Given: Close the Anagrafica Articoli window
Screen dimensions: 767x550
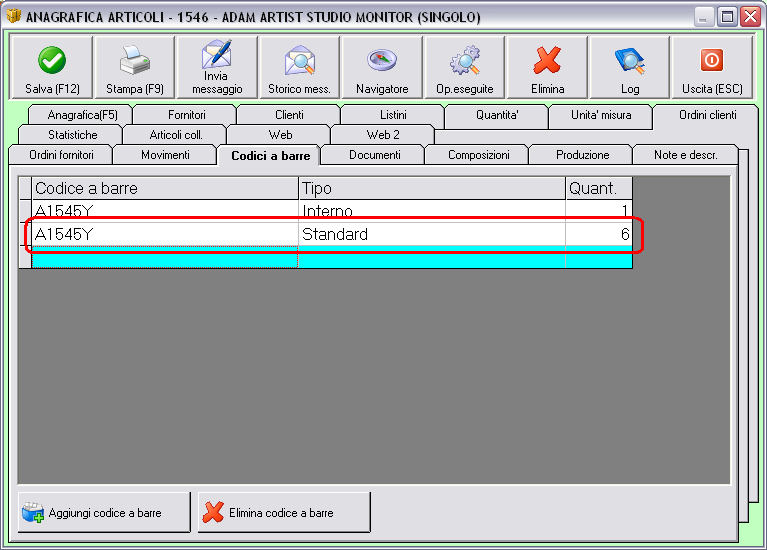Looking at the screenshot, I should point(750,17).
